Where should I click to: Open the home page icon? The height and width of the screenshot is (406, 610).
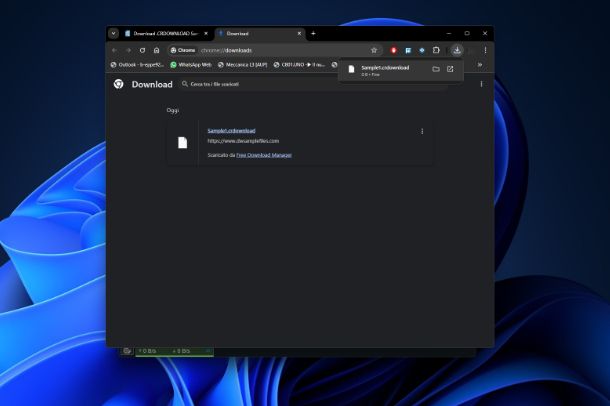coord(156,50)
